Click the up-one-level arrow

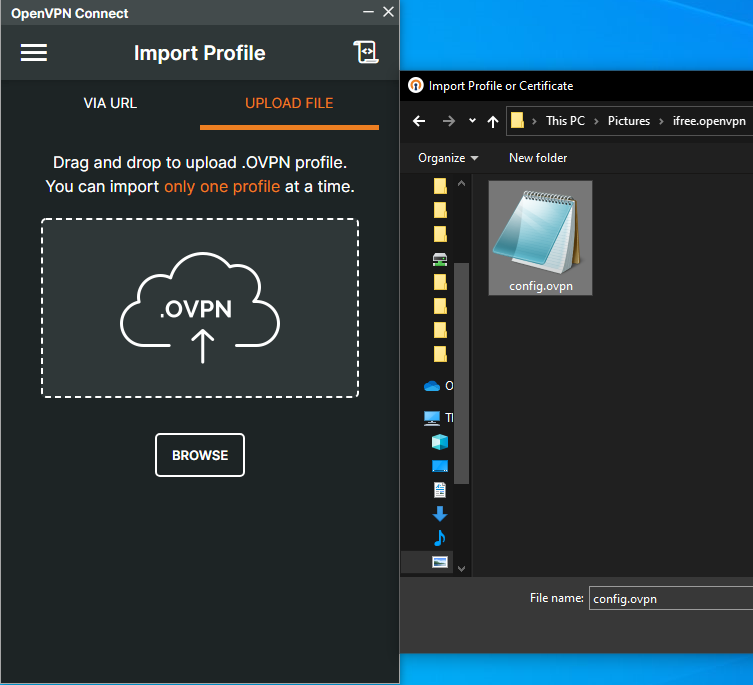[492, 121]
